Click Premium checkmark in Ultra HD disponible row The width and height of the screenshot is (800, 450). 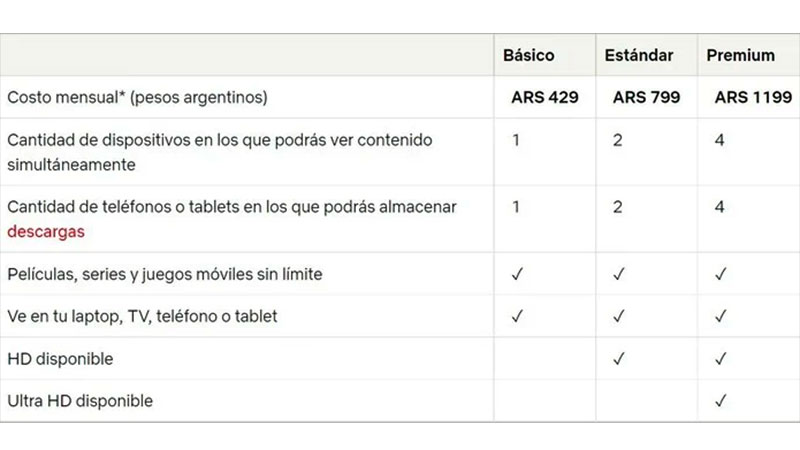(721, 401)
